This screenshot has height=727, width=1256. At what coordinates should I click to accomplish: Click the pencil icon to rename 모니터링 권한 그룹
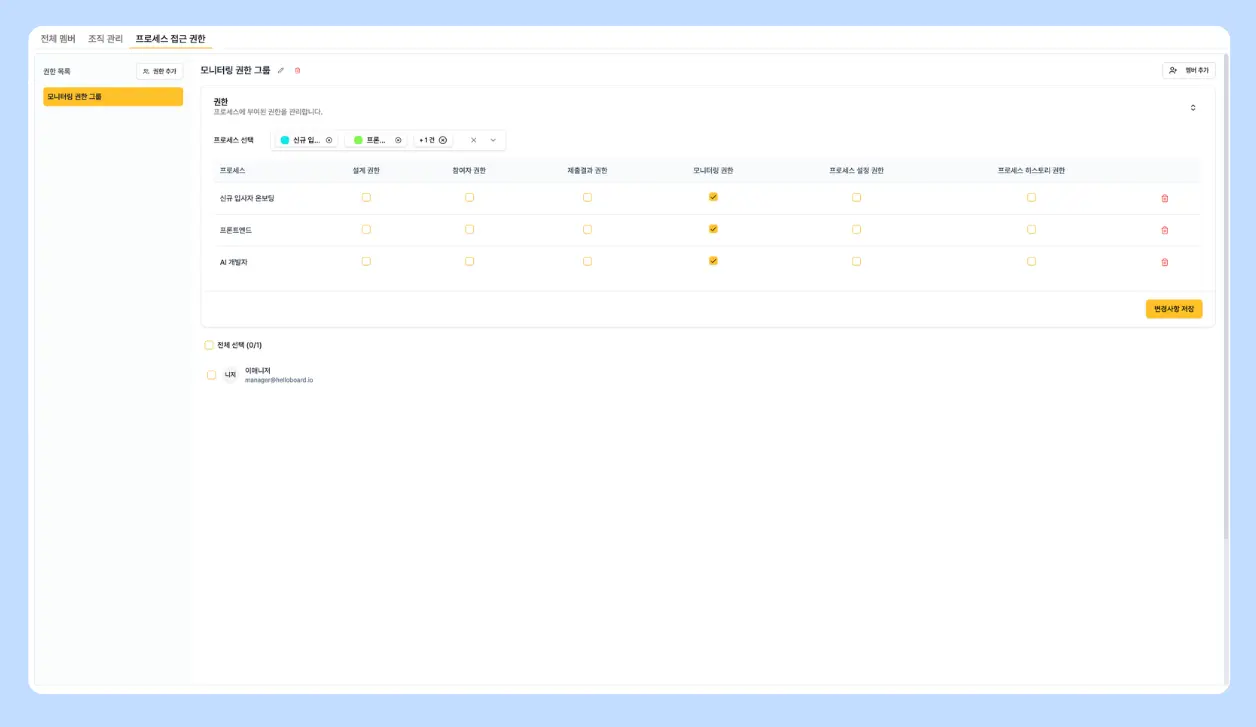coord(281,71)
